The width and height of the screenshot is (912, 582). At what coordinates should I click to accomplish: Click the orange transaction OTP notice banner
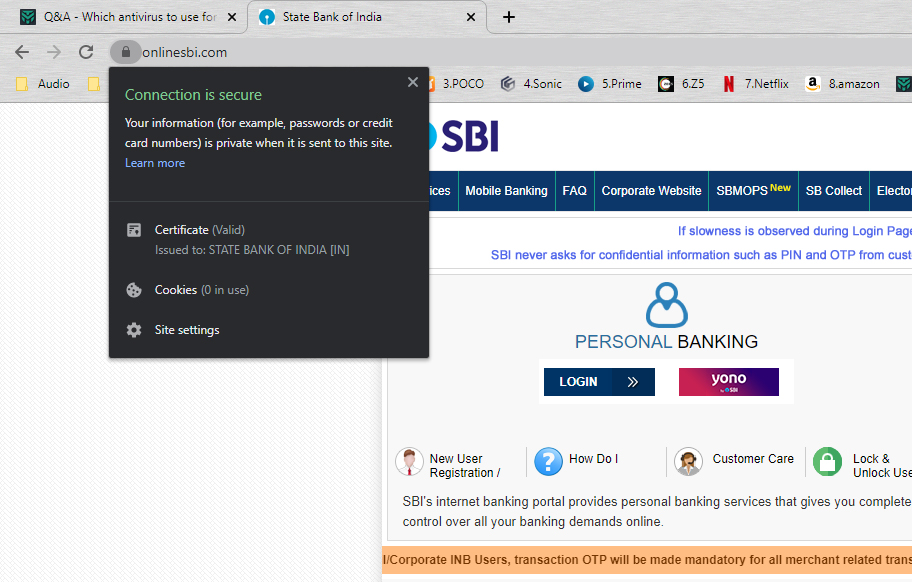point(647,560)
